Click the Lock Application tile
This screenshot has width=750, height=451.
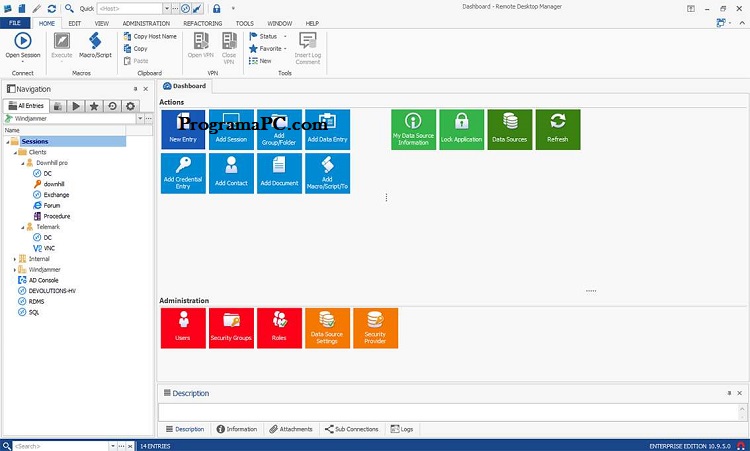[x=461, y=129]
